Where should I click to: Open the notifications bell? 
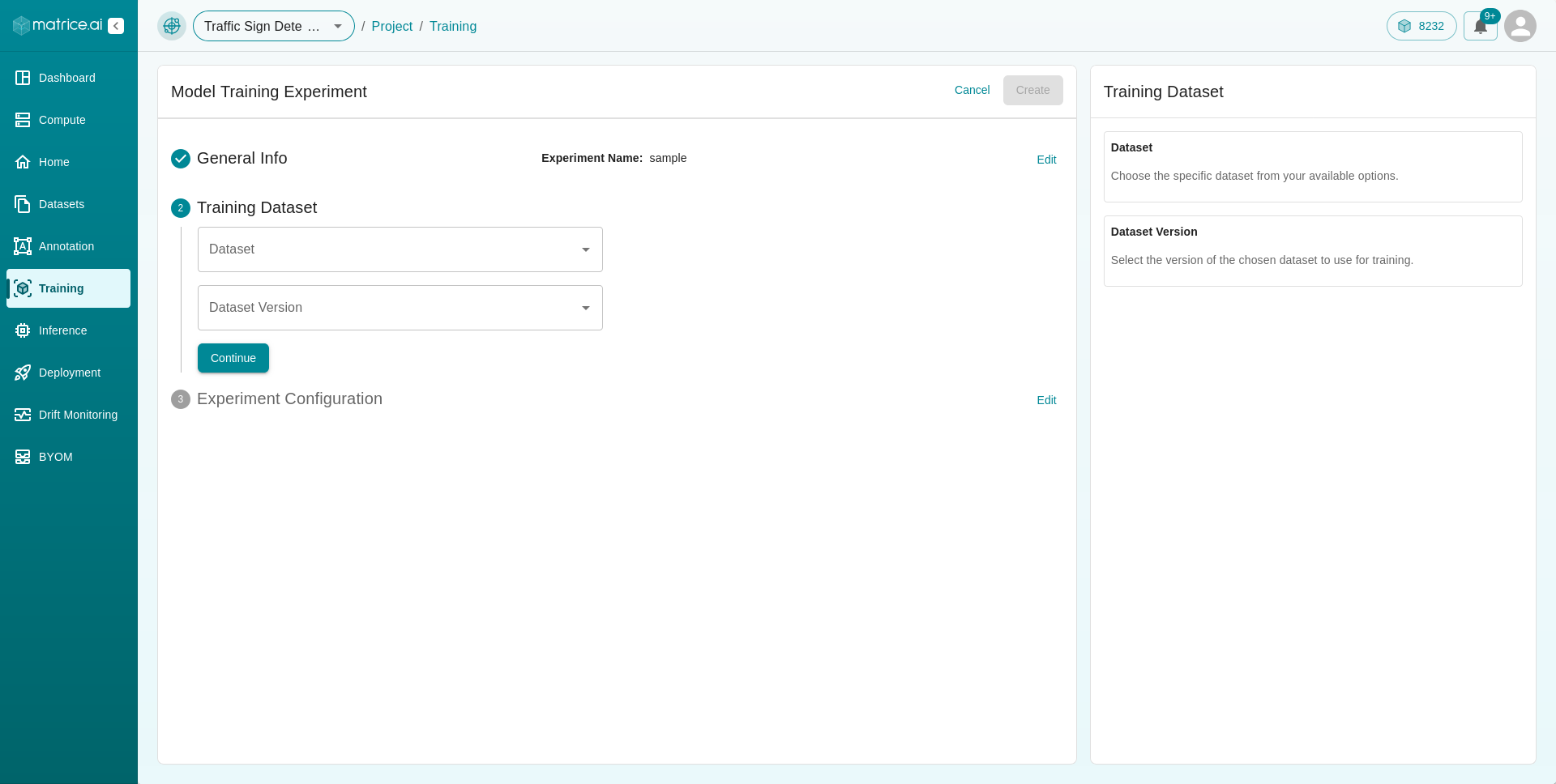pos(1481,26)
